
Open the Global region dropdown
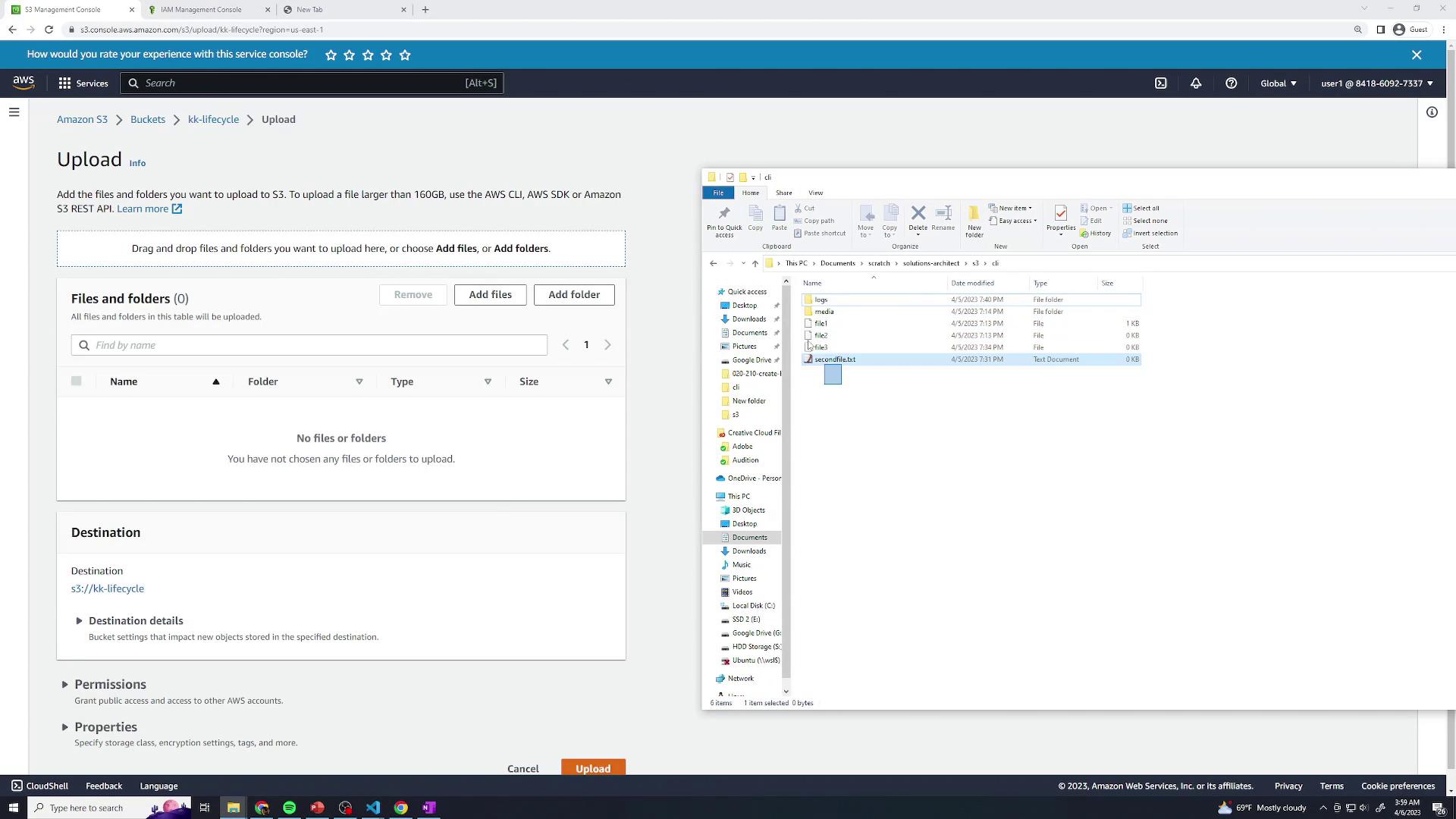pyautogui.click(x=1278, y=83)
